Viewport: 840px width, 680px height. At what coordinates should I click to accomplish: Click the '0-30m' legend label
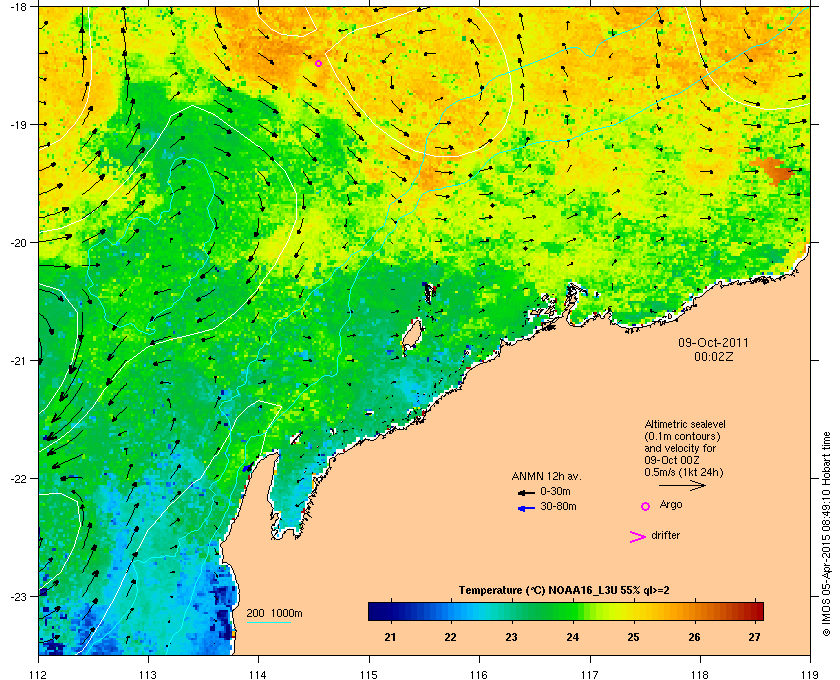(555, 491)
